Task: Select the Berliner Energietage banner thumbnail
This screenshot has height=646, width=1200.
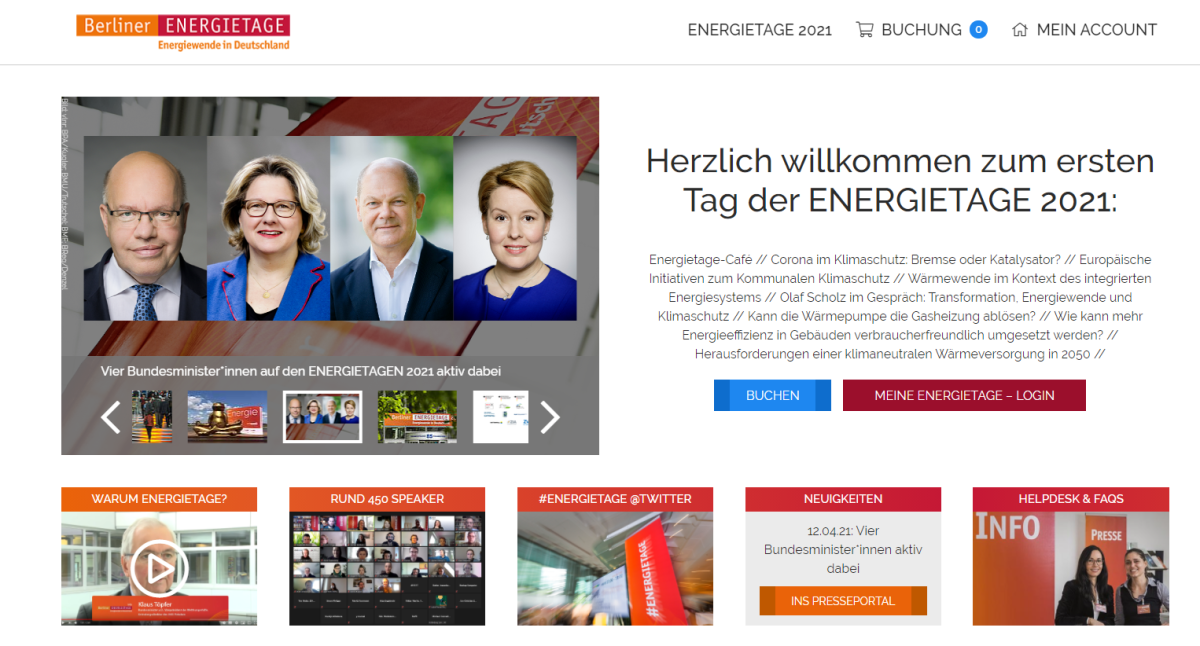Action: coord(417,417)
